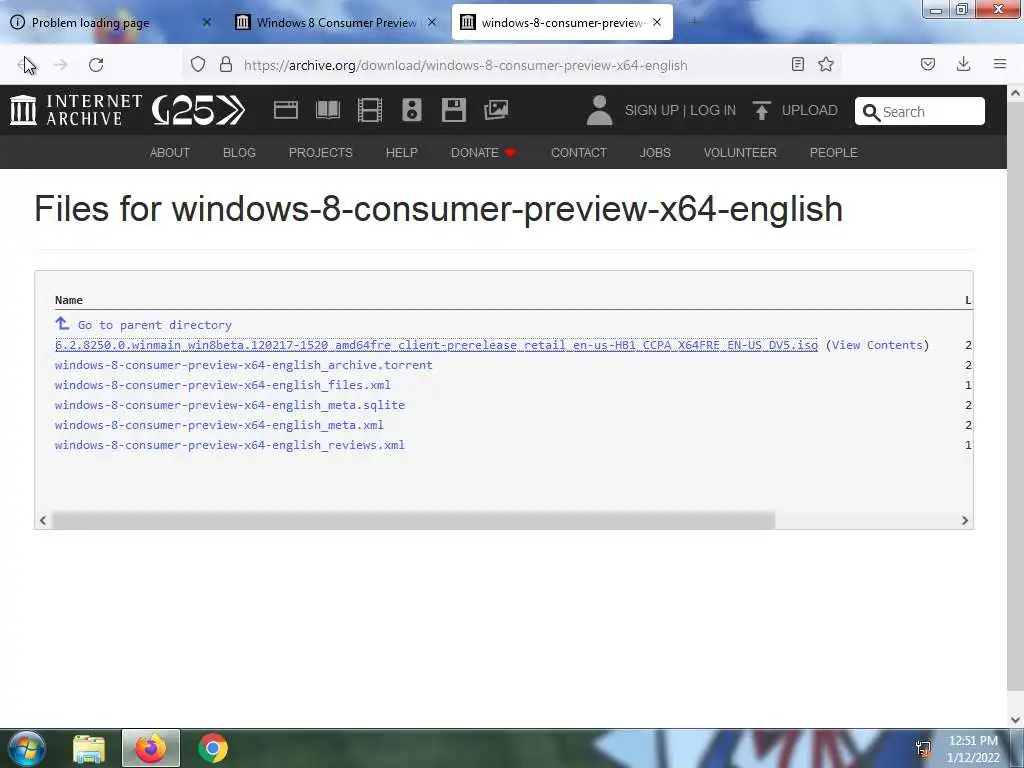This screenshot has width=1024, height=768.
Task: Reload the current page
Action: tap(96, 65)
